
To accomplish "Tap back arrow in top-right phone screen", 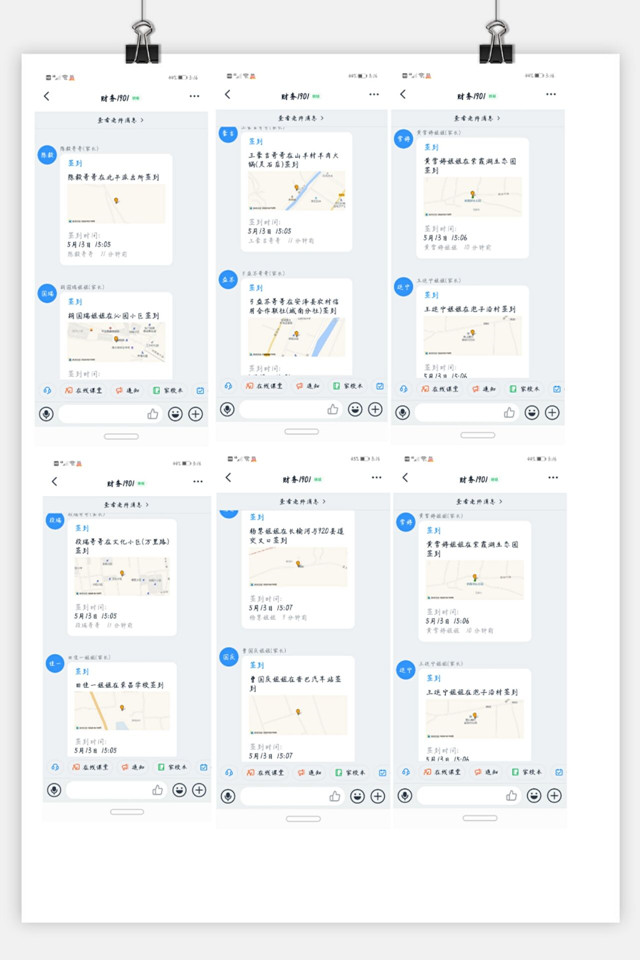I will tap(403, 94).
